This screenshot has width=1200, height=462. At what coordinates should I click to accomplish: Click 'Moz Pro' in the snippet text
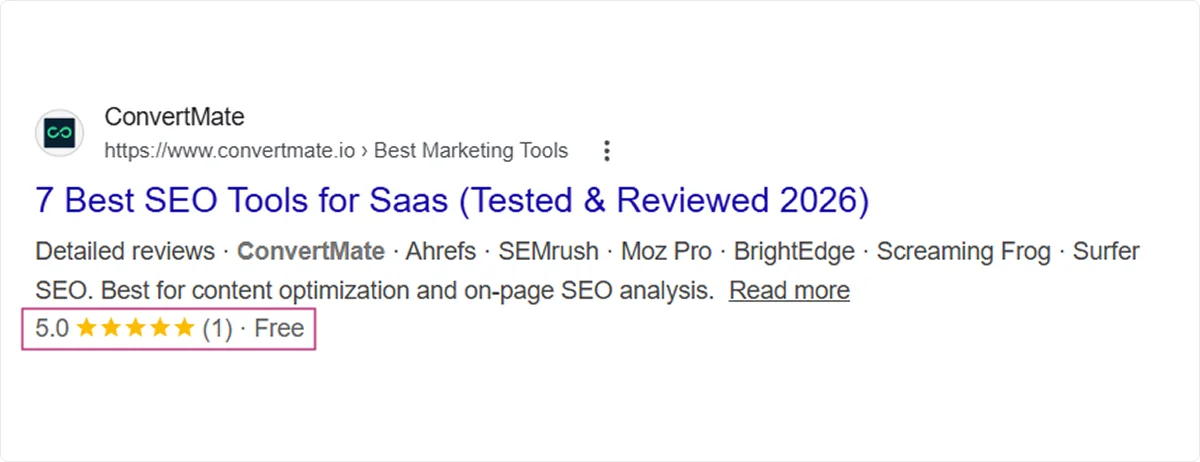click(x=666, y=251)
